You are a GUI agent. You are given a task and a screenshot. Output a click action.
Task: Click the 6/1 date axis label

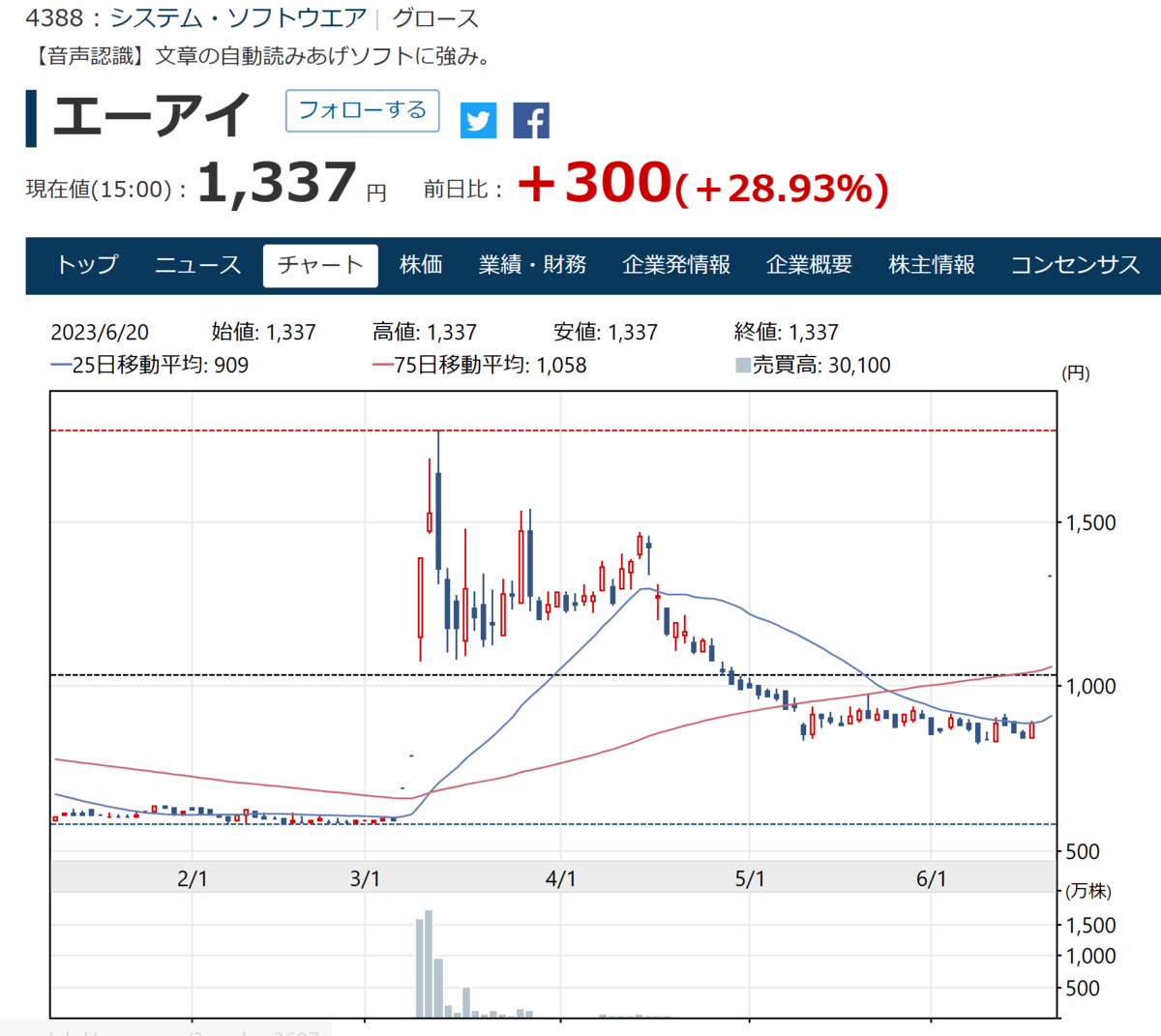931,878
